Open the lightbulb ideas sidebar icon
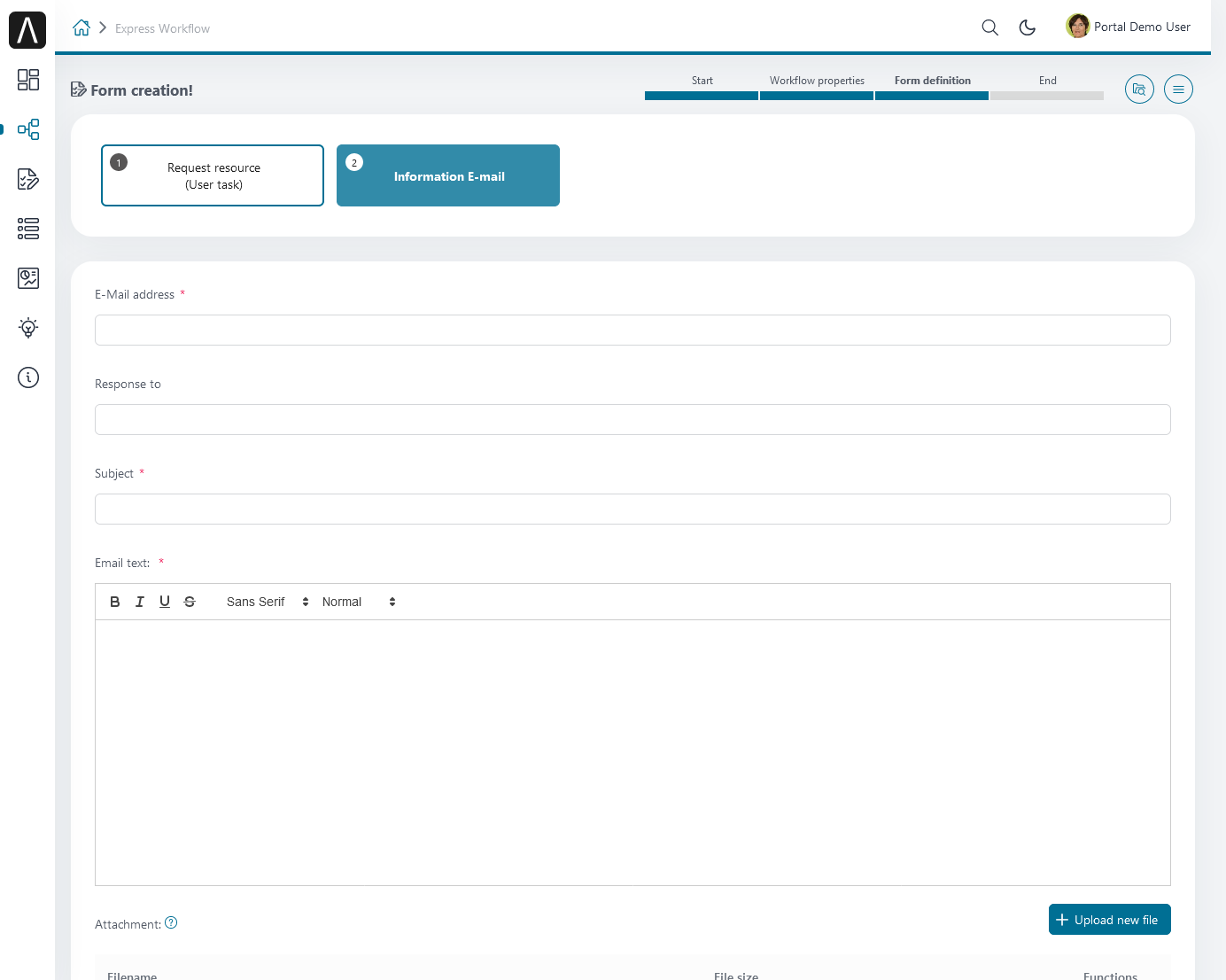The height and width of the screenshot is (980, 1226). 28,328
